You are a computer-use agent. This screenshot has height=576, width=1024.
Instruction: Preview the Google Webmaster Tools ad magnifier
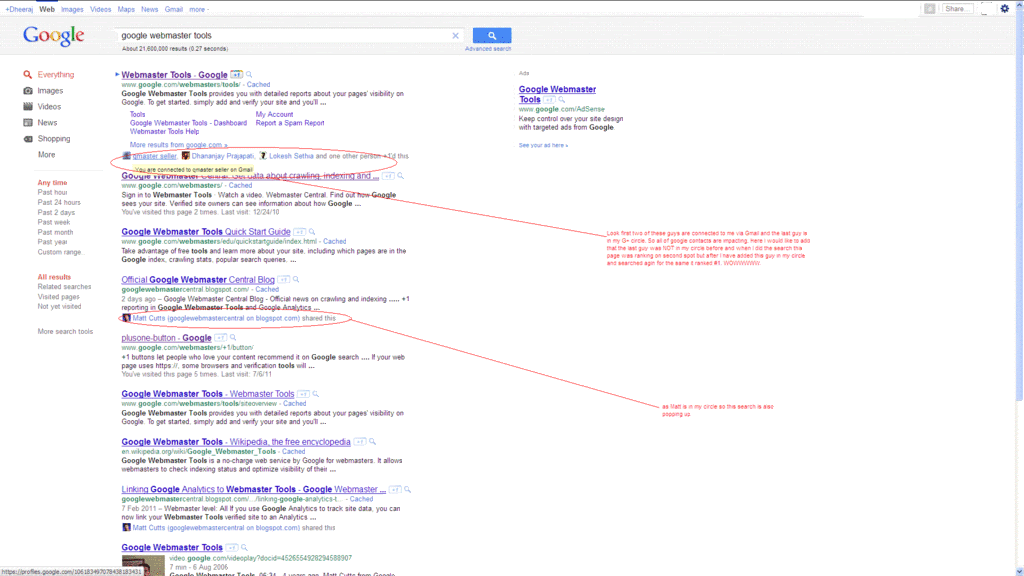561,100
